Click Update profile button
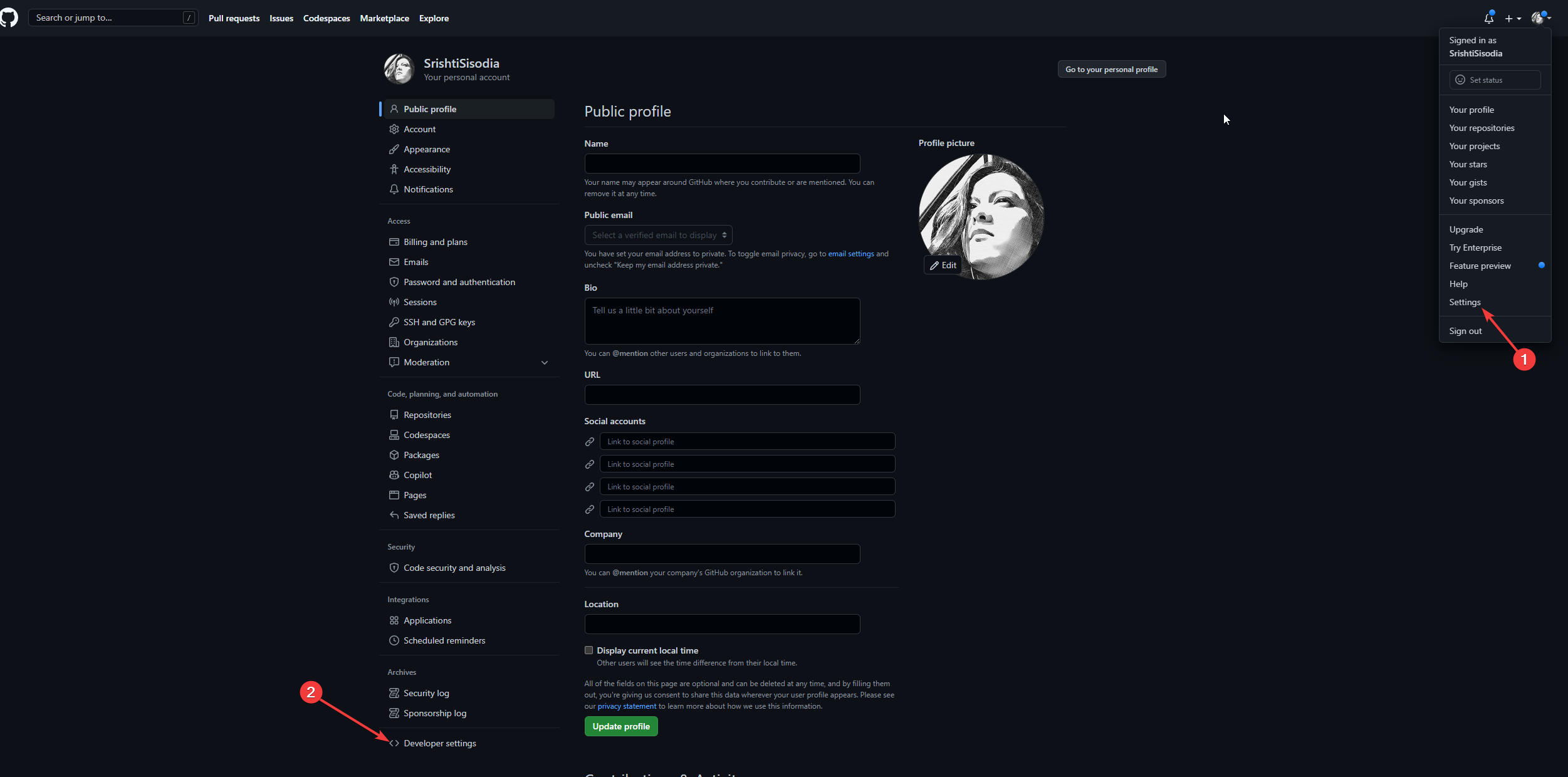1568x777 pixels. (x=621, y=726)
